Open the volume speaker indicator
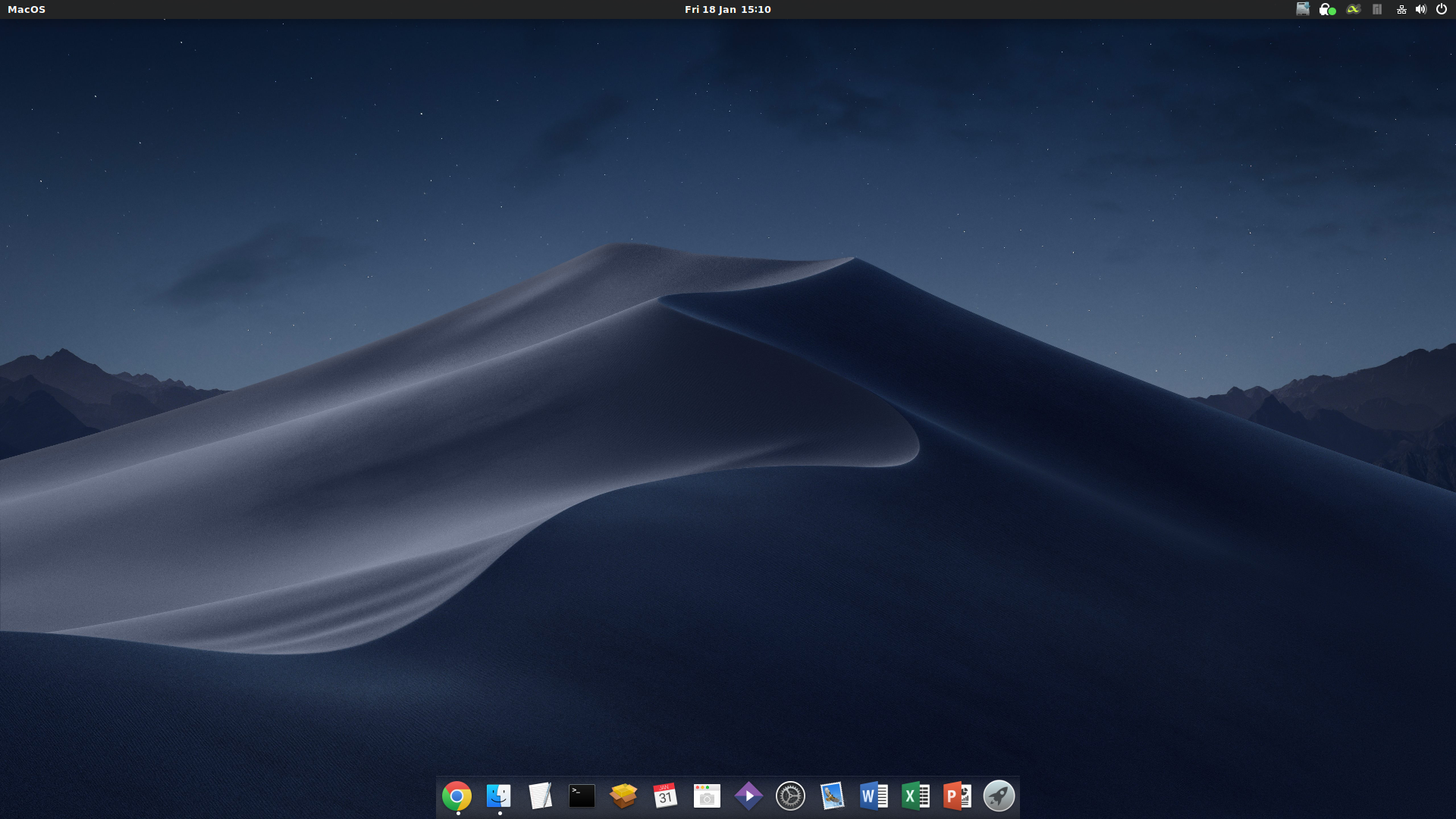 pos(1420,9)
